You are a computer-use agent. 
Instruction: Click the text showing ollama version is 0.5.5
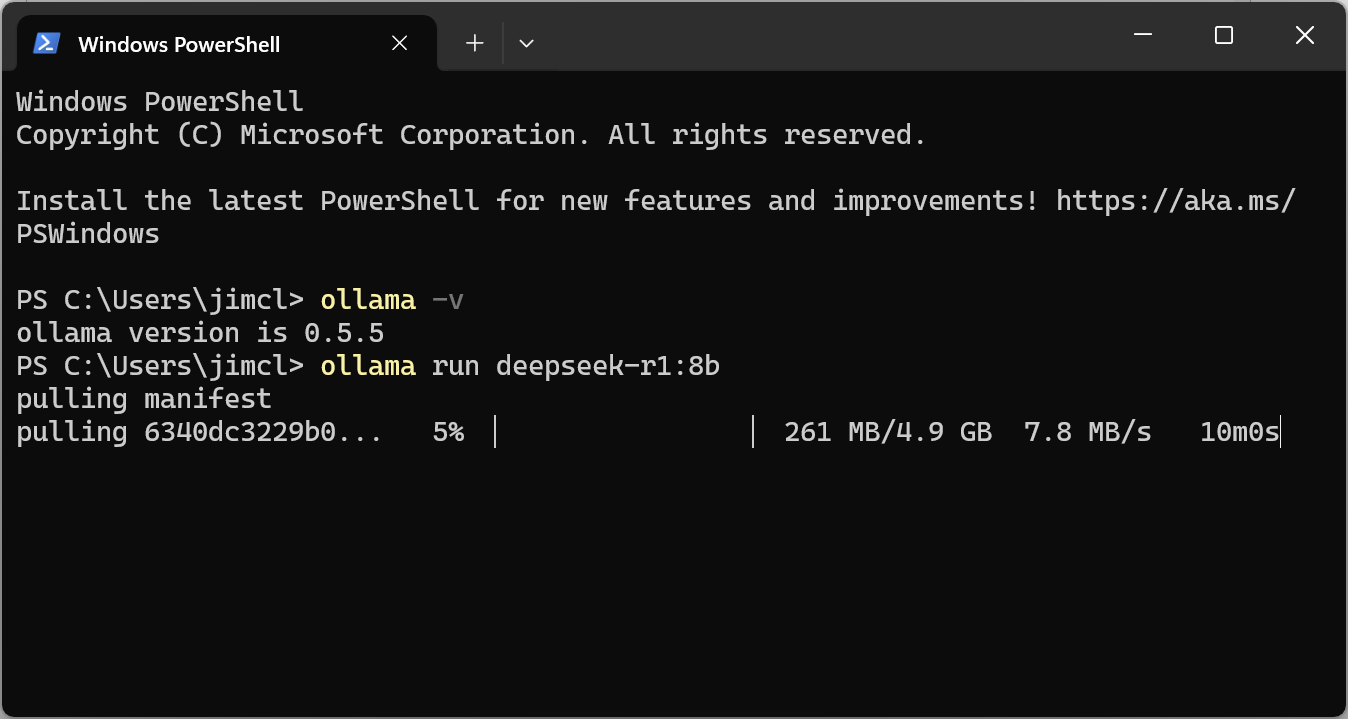[x=198, y=332]
